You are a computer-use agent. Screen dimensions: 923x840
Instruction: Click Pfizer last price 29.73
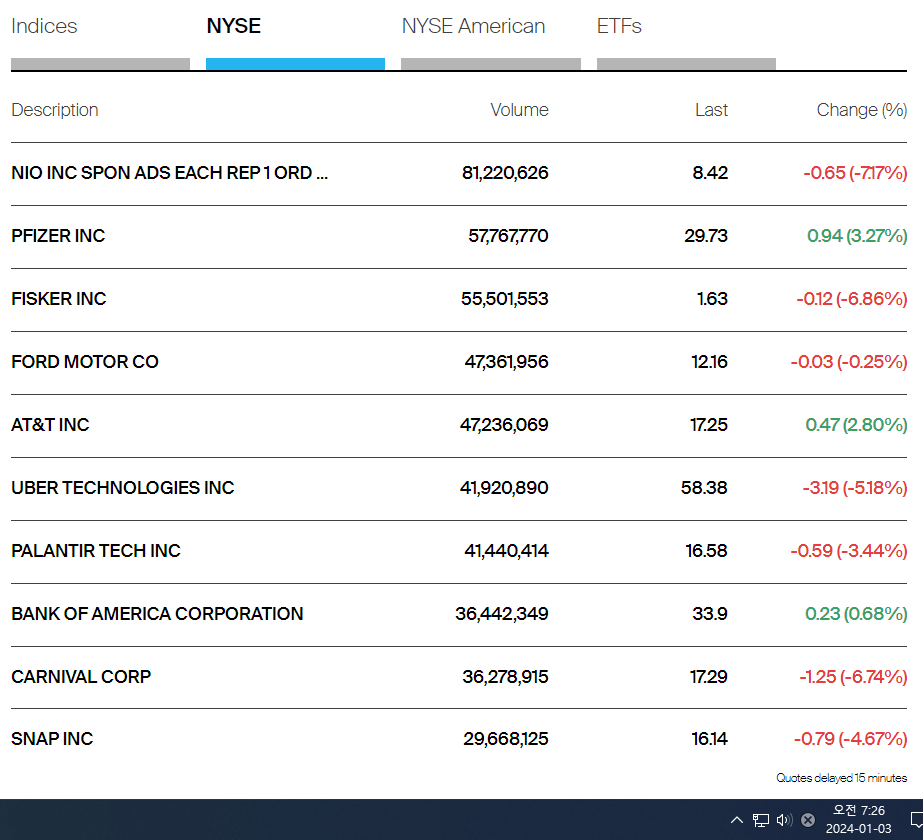(706, 236)
